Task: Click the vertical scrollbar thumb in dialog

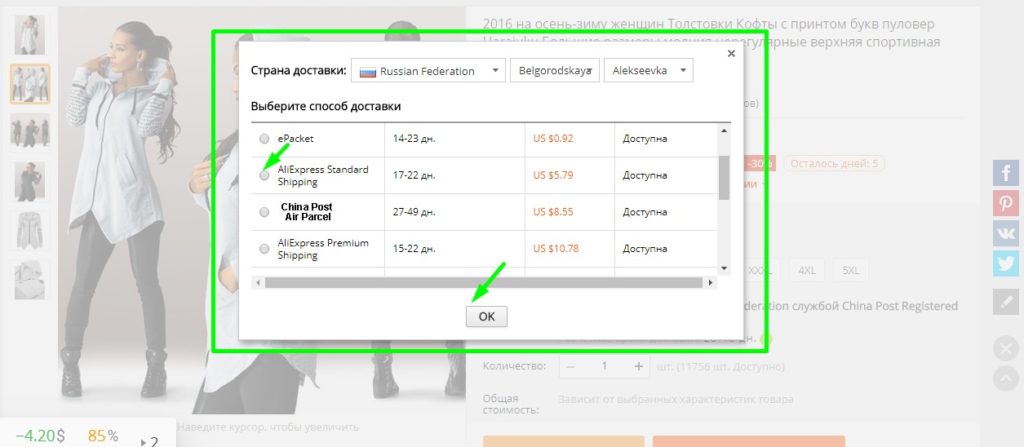Action: [x=724, y=178]
